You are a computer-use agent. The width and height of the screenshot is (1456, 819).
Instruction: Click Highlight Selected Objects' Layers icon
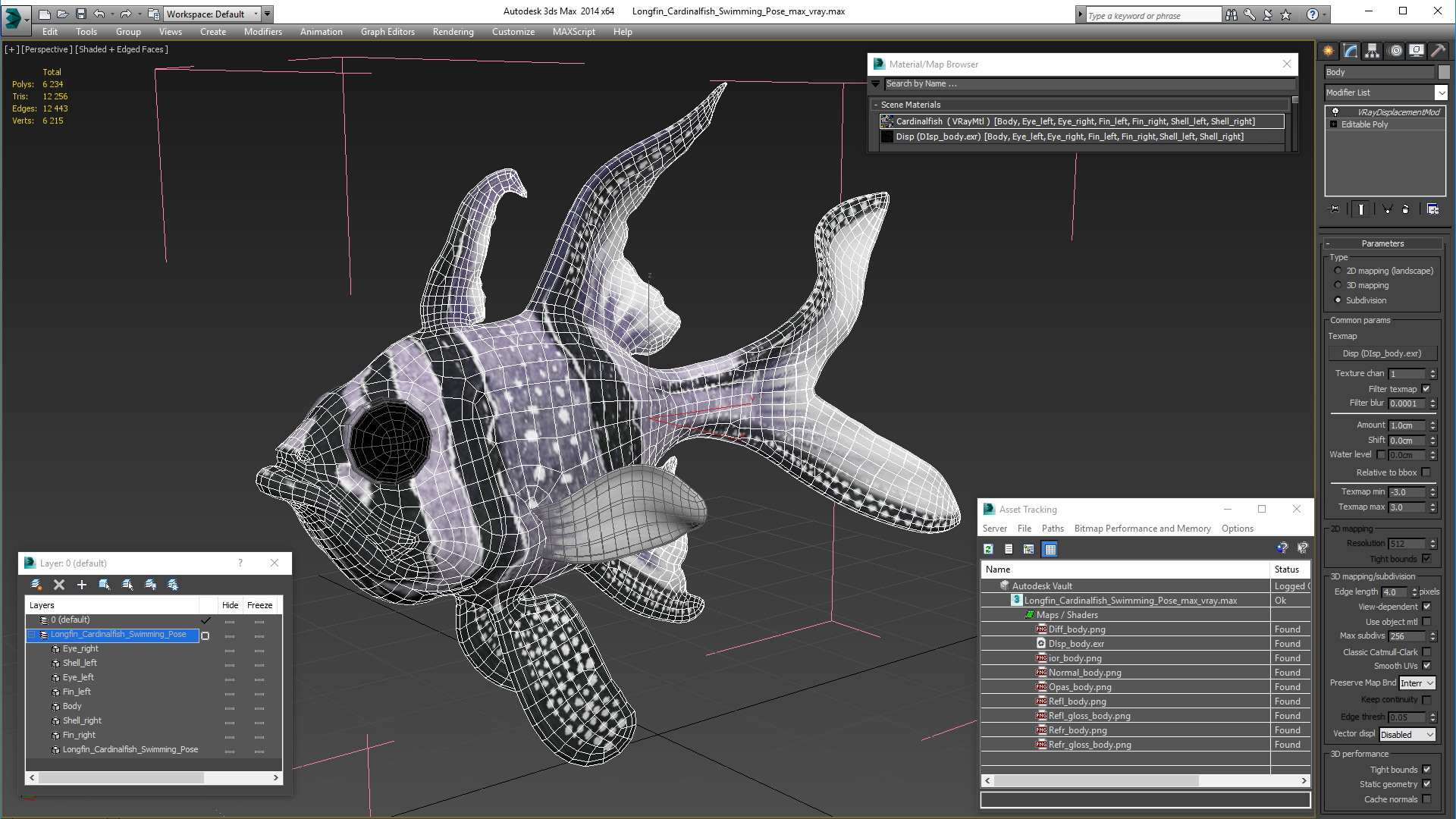click(x=127, y=585)
